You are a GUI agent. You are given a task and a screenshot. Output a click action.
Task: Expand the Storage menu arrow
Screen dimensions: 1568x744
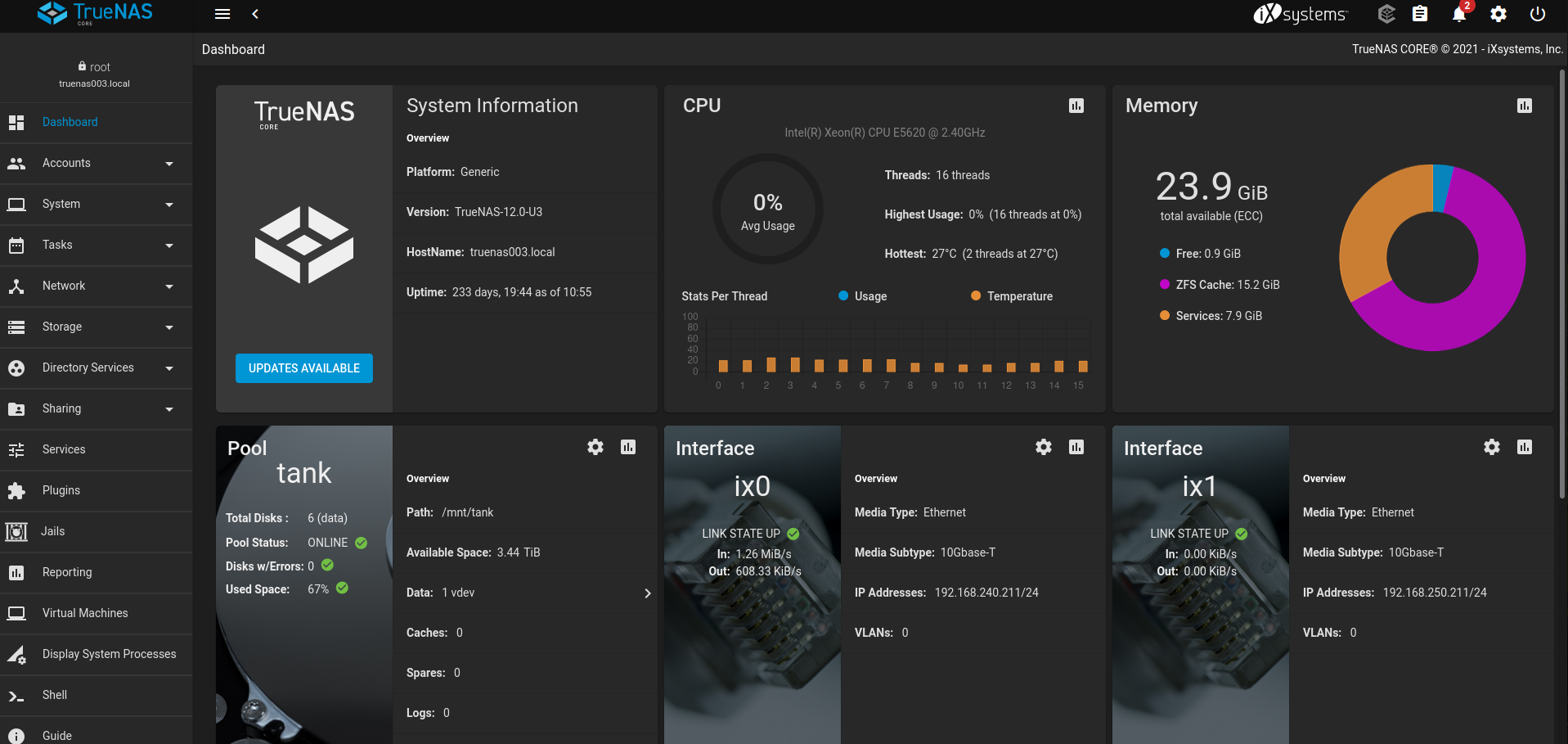pyautogui.click(x=169, y=327)
